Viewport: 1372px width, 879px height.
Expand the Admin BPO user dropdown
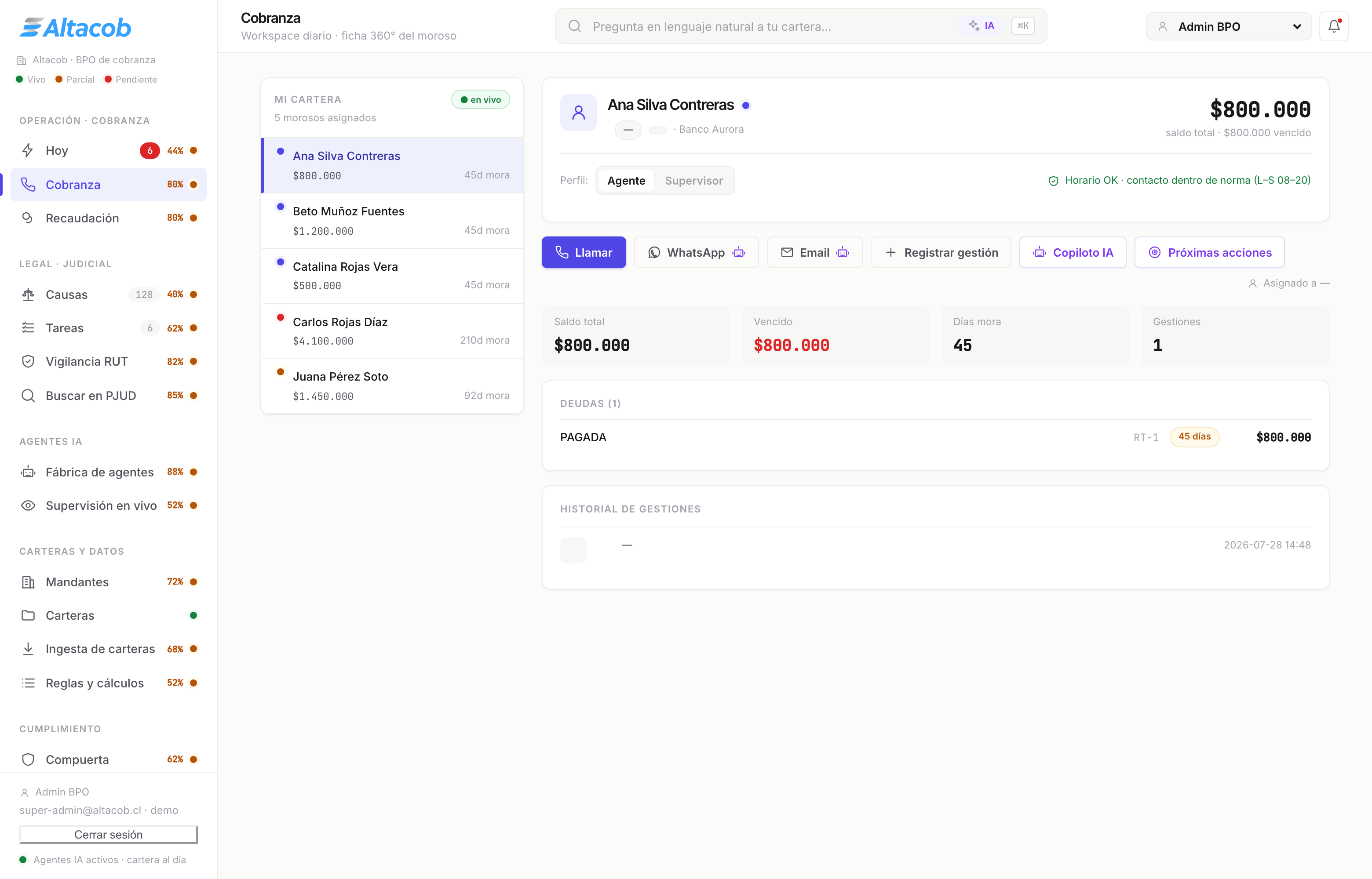point(1229,27)
